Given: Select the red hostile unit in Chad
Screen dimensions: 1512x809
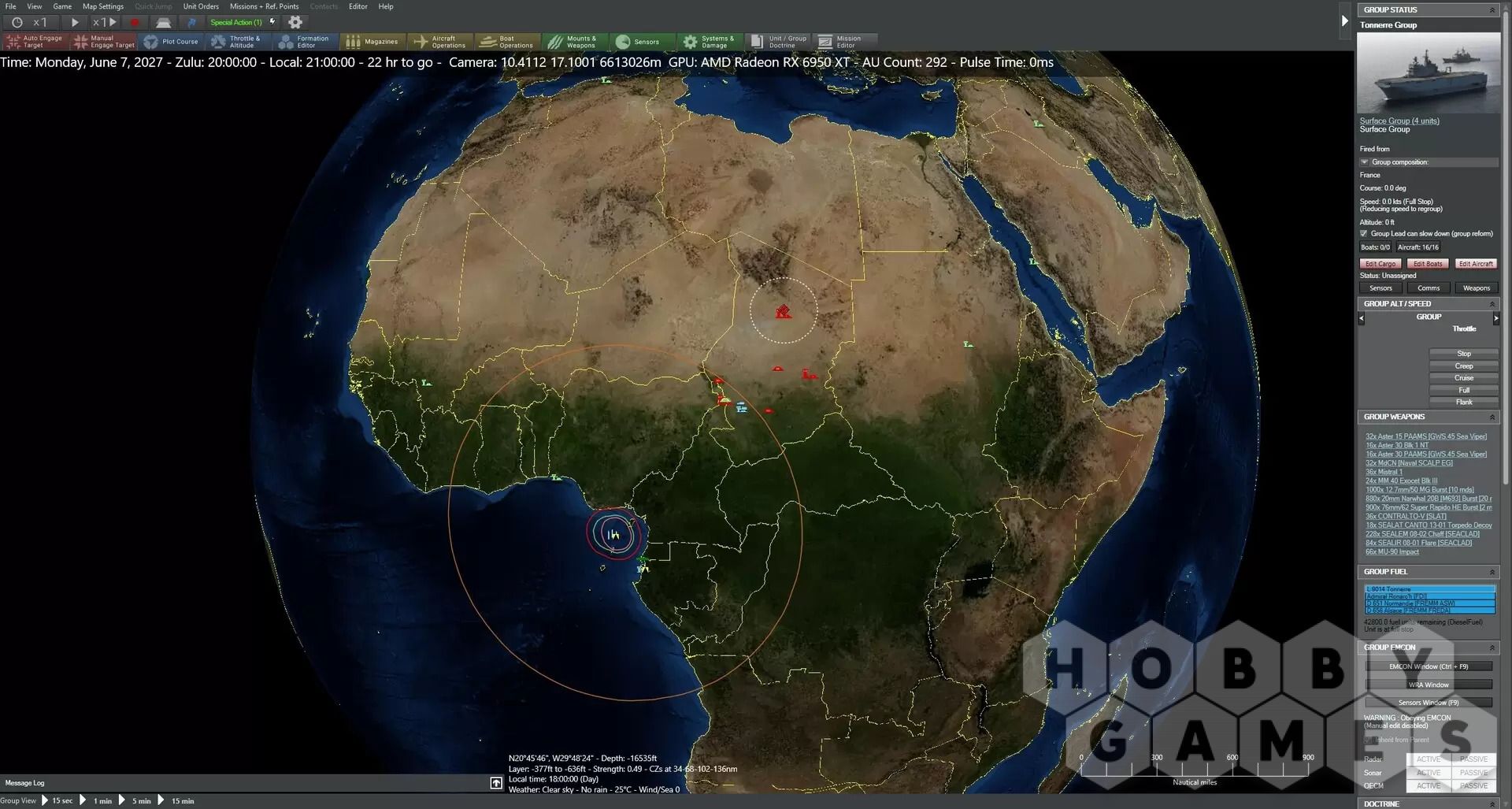Looking at the screenshot, I should pos(783,312).
